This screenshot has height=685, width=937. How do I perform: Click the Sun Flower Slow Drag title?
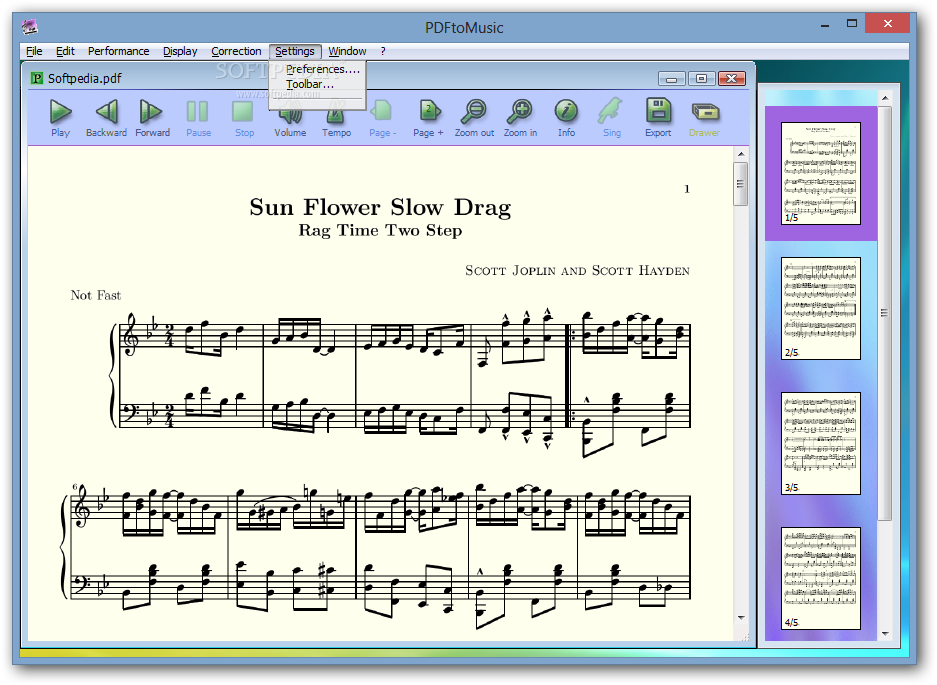[x=380, y=207]
